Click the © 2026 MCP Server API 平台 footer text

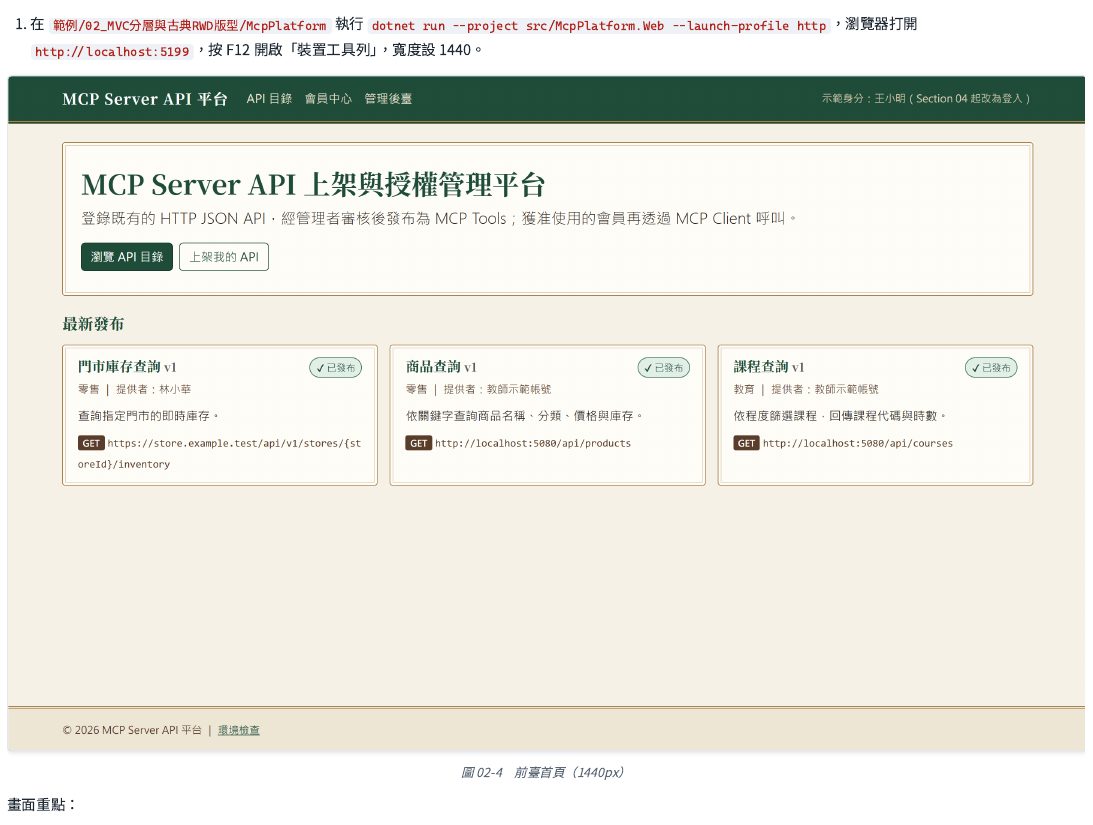point(132,730)
